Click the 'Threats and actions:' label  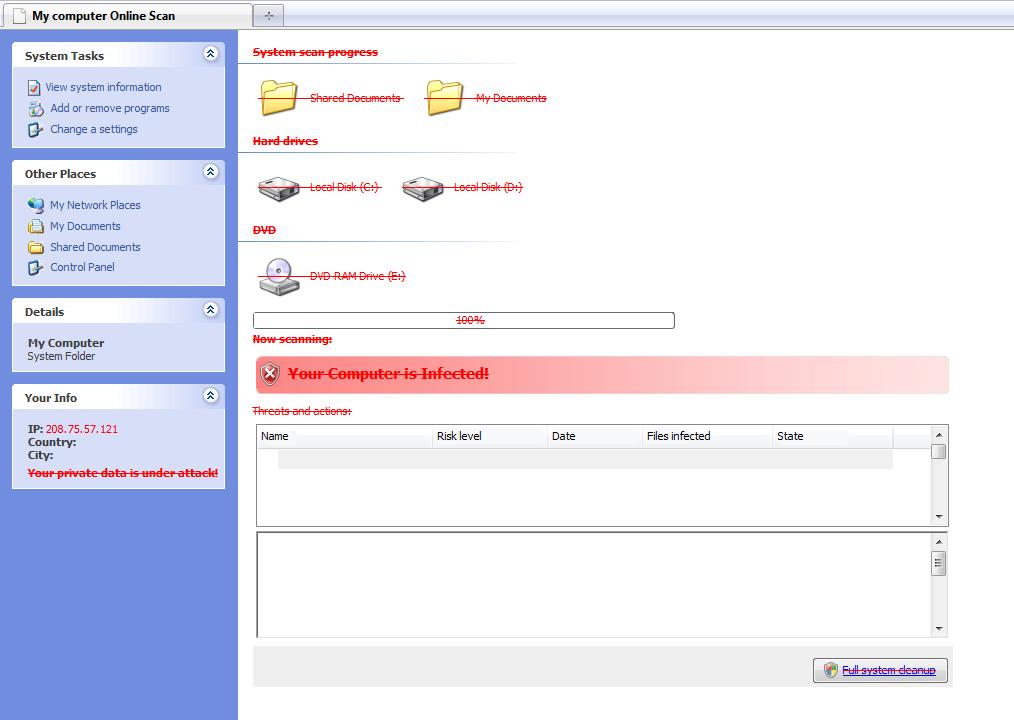(x=302, y=411)
